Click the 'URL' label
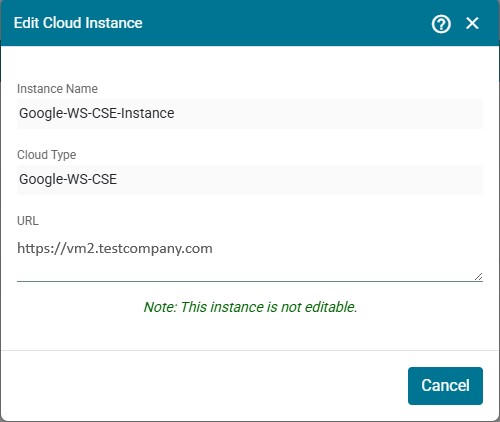 [x=28, y=221]
